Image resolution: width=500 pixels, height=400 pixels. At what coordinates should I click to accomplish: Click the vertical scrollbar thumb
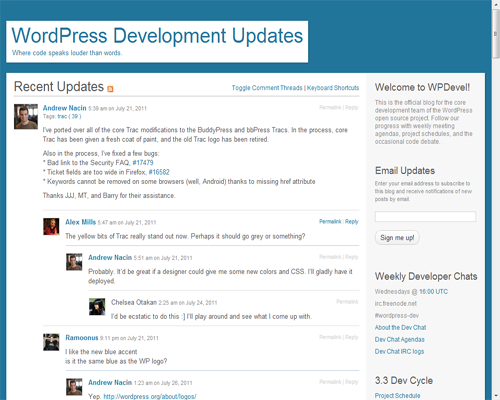(x=496, y=33)
